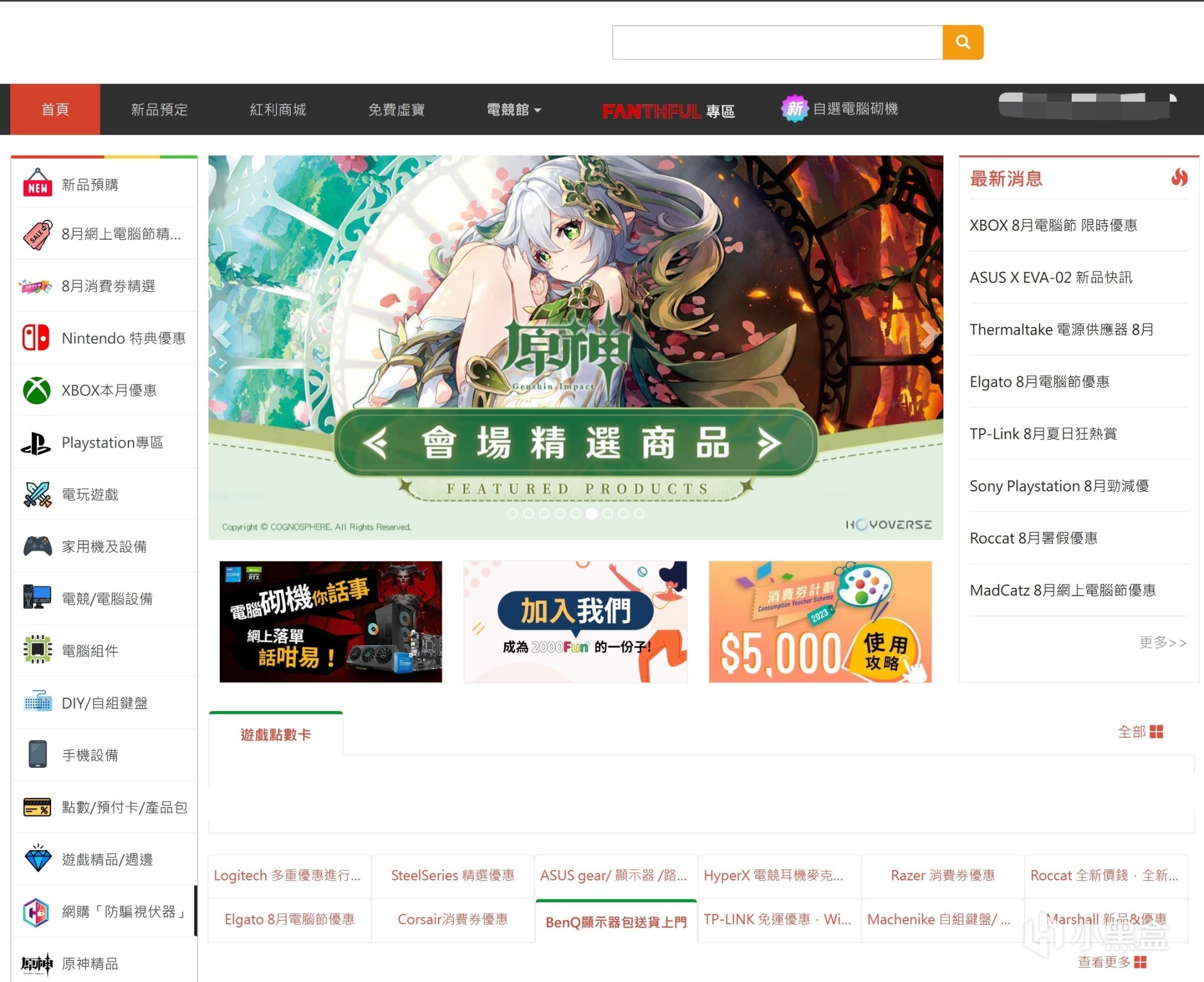The image size is (1204, 982).
Task: Open the 更多>> latest news link
Action: [1162, 642]
